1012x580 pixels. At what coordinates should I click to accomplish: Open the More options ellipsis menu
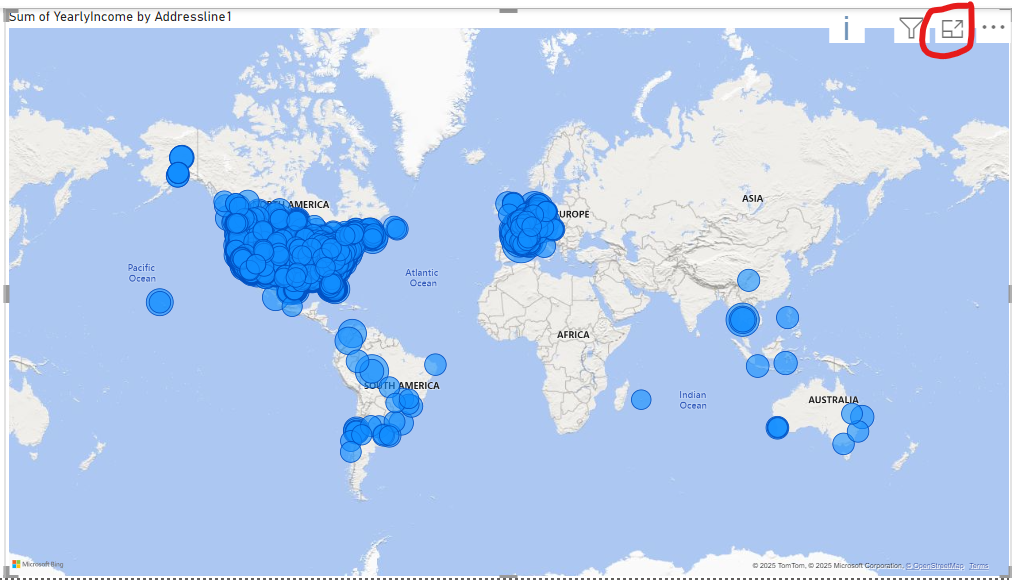point(992,28)
